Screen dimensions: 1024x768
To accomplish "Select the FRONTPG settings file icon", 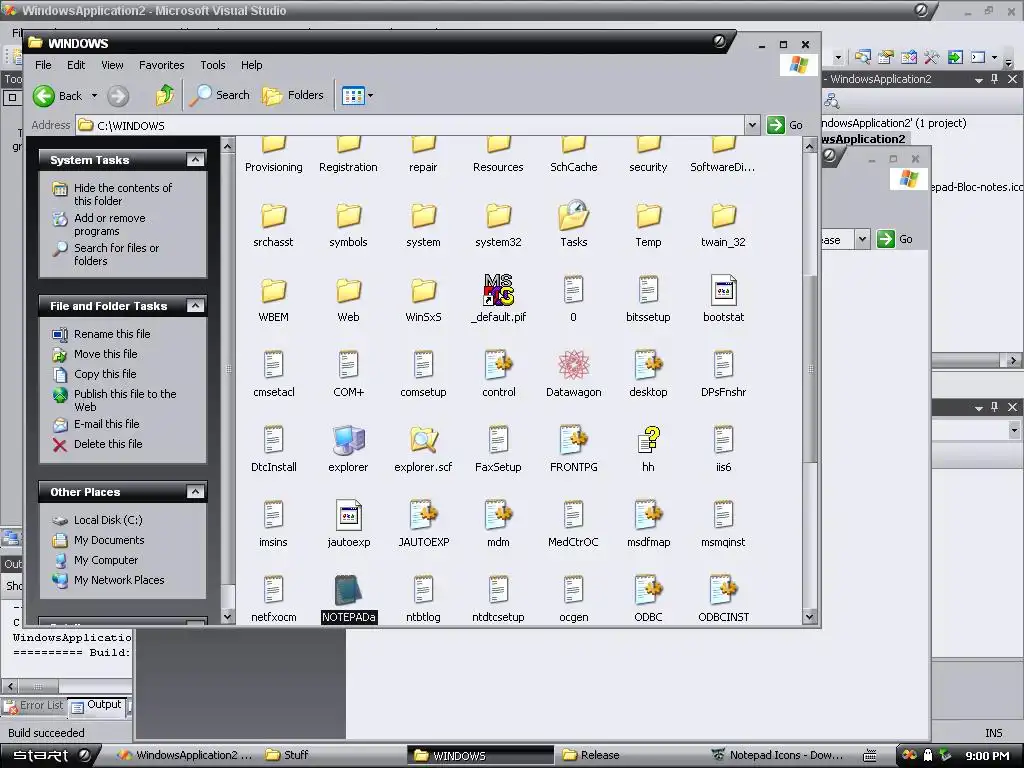I will click(573, 440).
